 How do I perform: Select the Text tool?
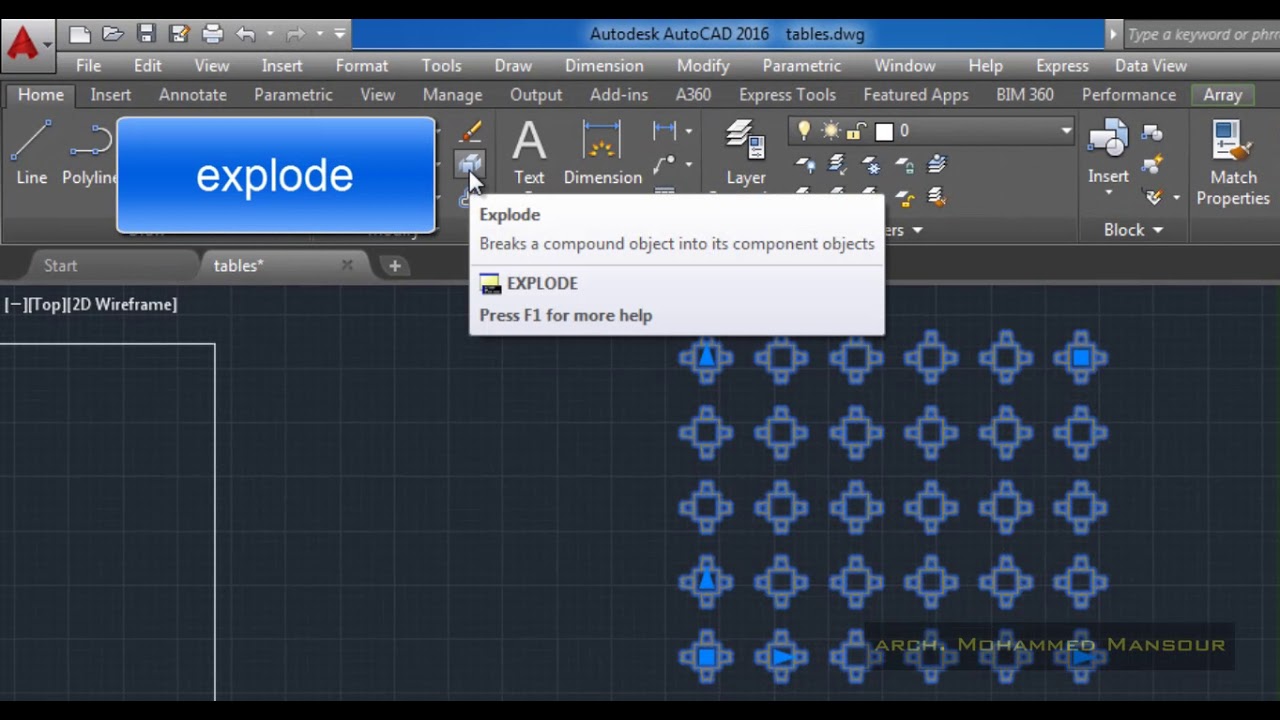[x=529, y=153]
